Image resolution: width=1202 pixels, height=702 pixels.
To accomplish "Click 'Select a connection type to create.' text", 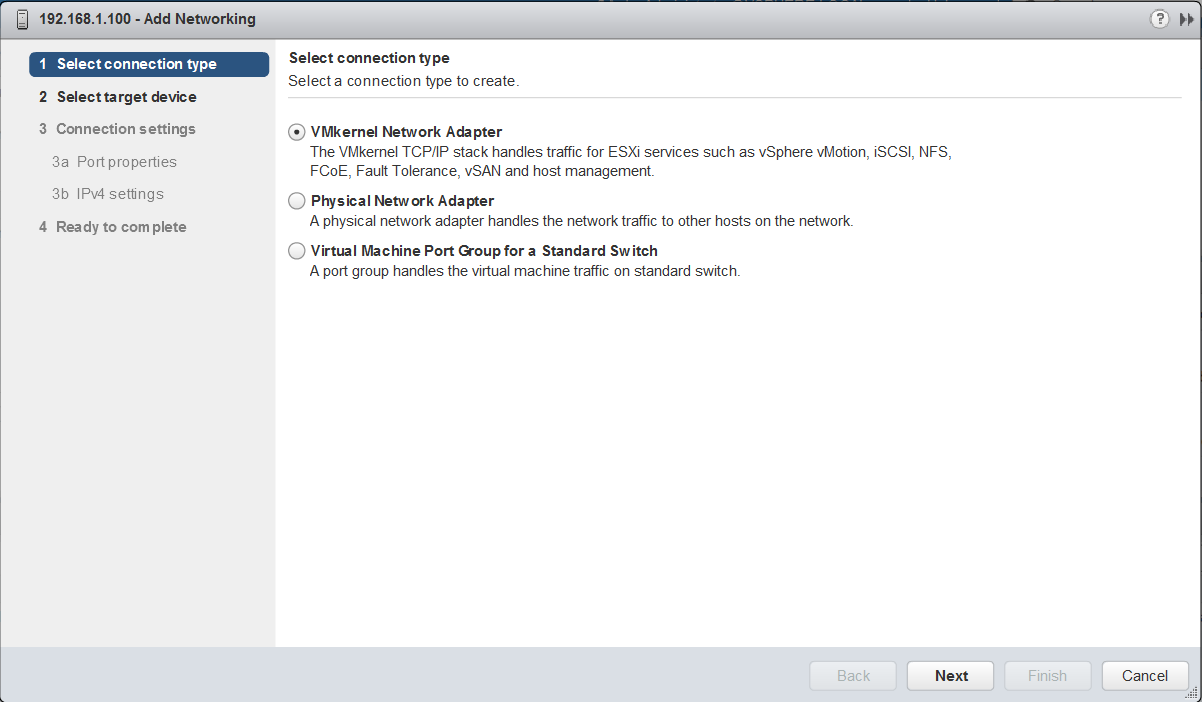I will [404, 81].
